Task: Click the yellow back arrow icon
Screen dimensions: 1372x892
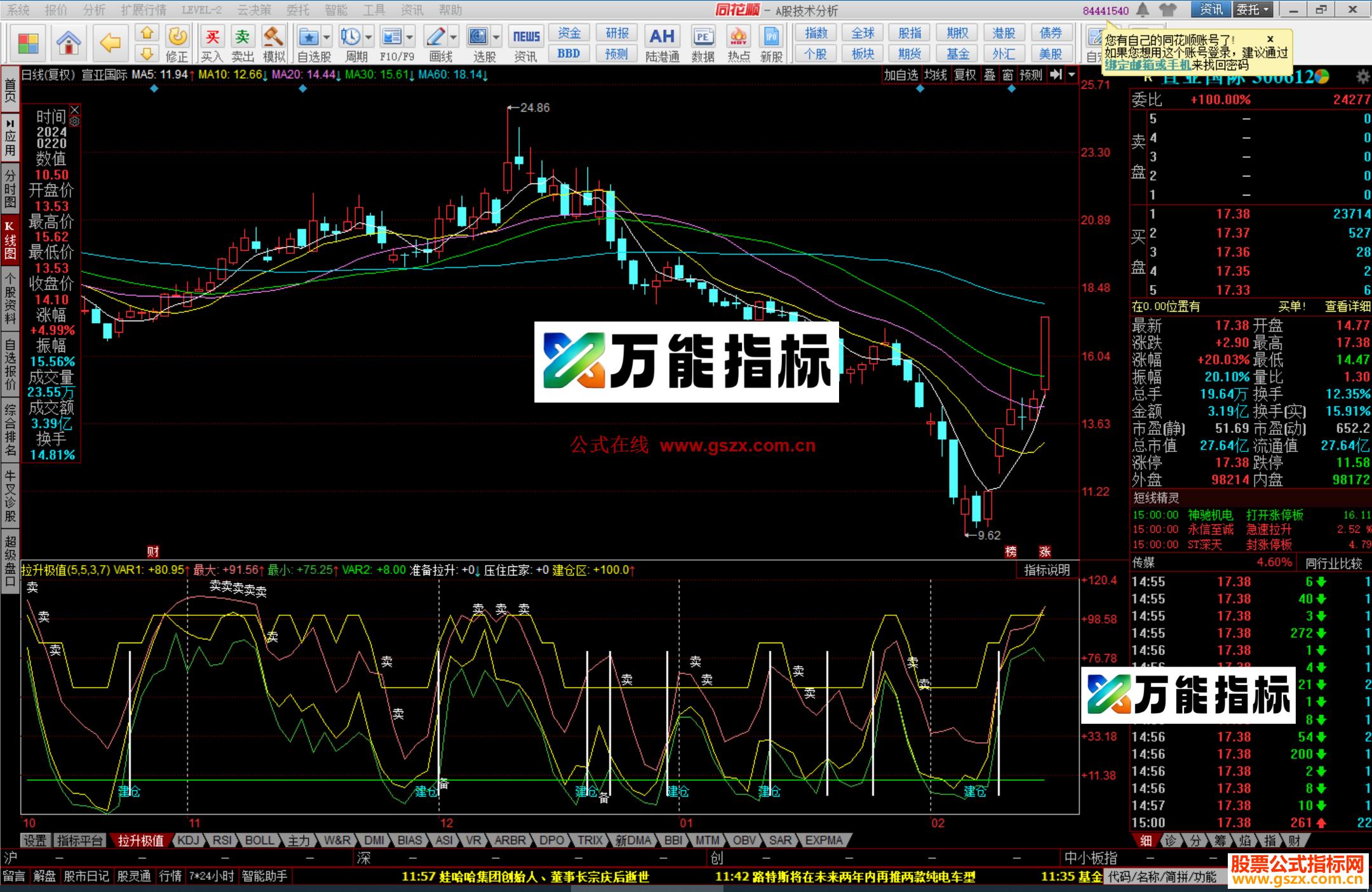Action: (111, 43)
